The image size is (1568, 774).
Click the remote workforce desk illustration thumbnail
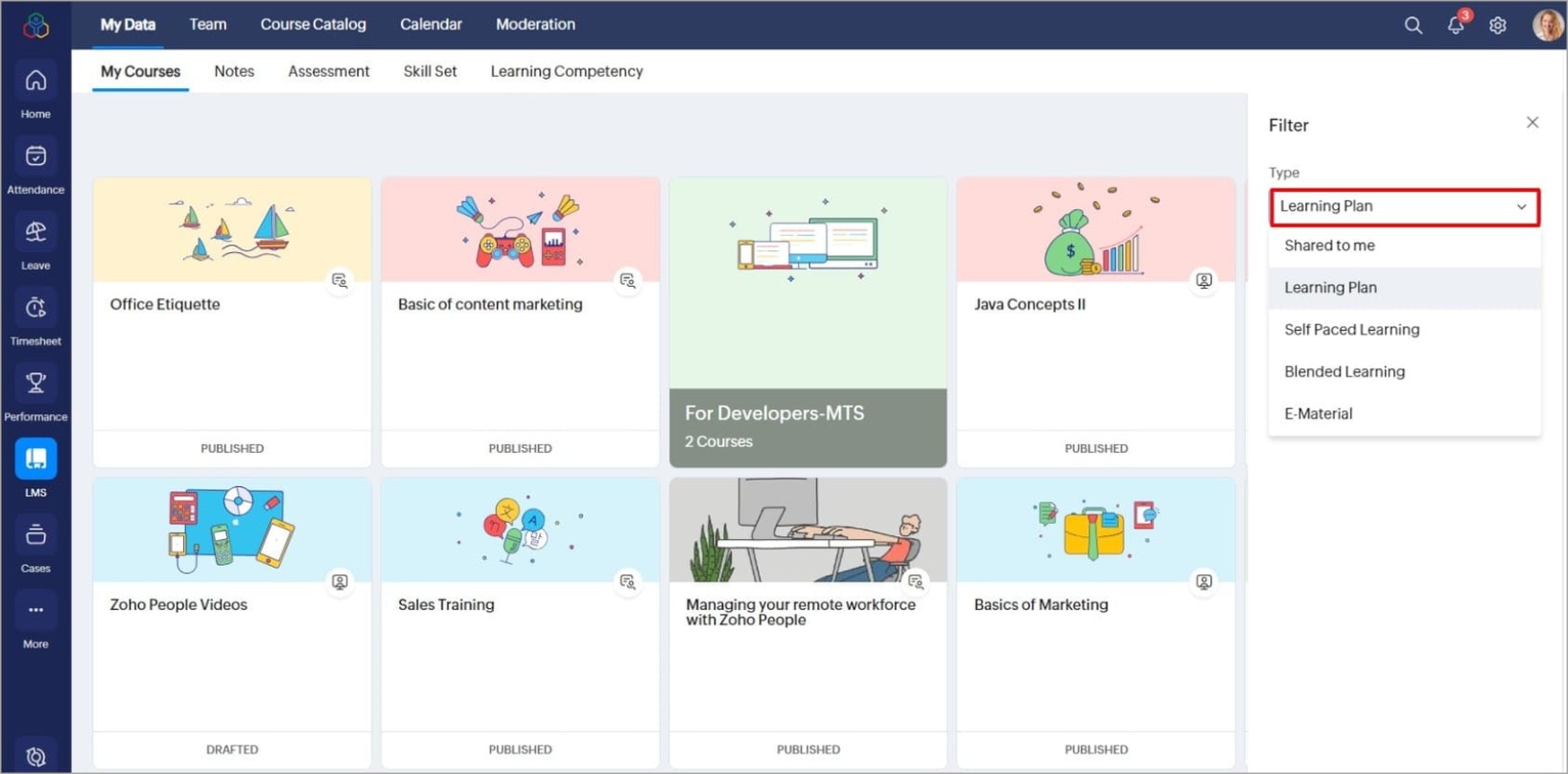(808, 530)
